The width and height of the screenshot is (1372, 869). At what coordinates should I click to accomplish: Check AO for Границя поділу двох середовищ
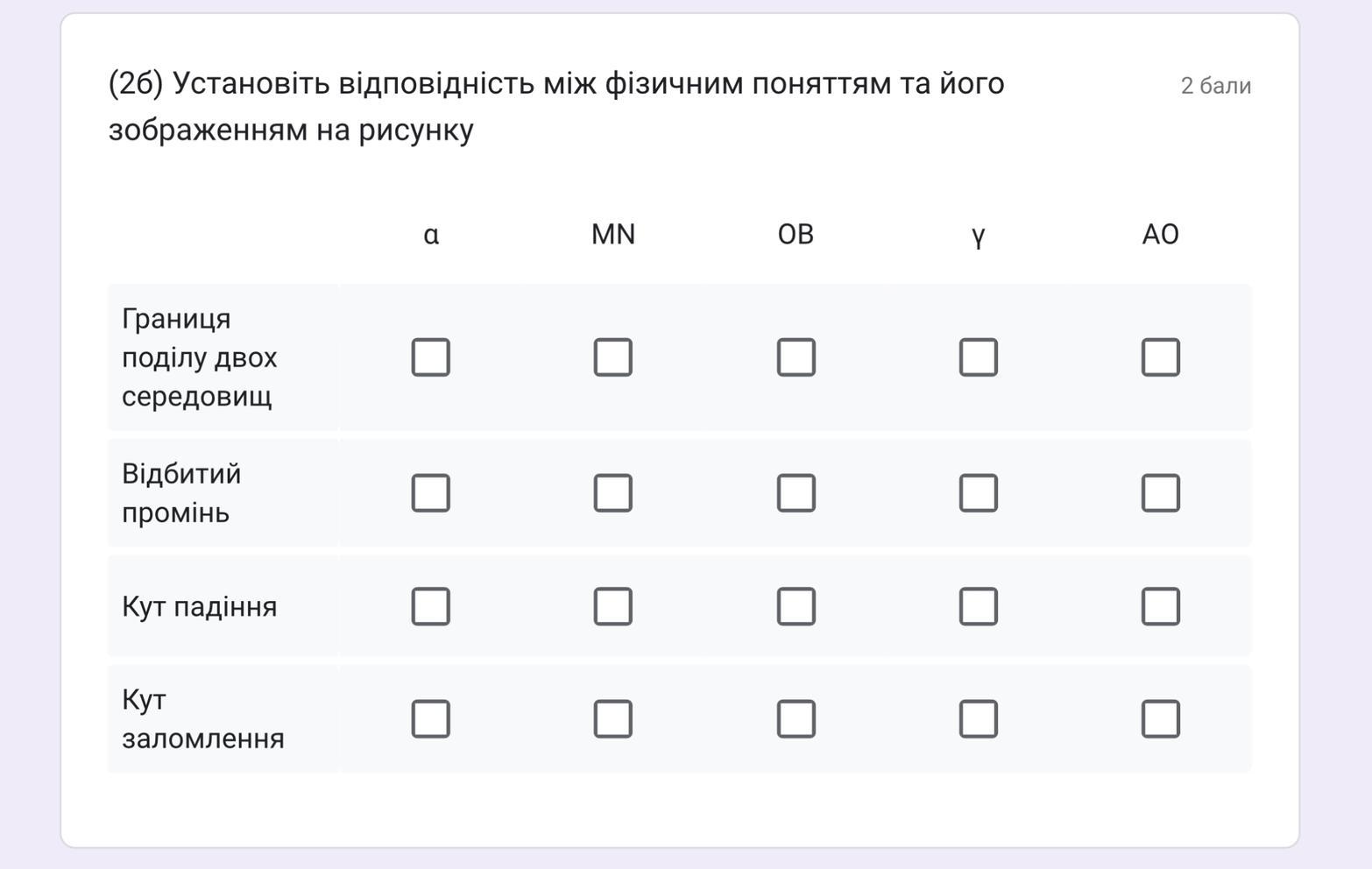click(x=1161, y=357)
